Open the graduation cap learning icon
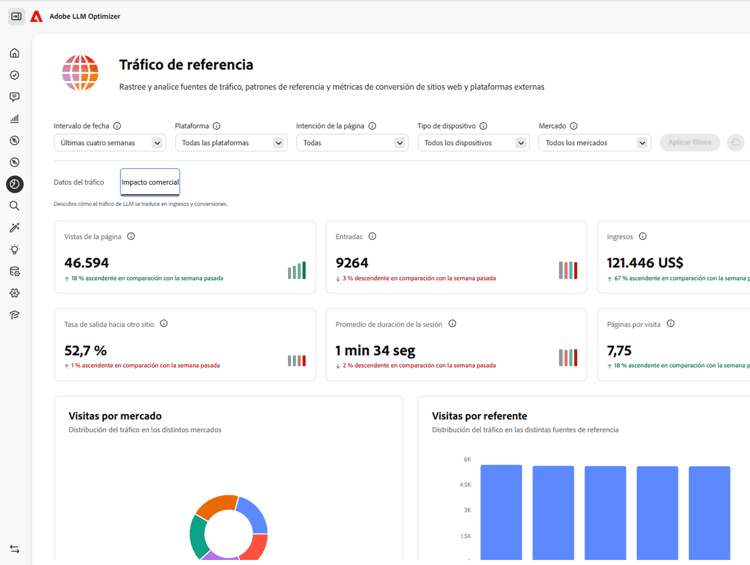Image resolution: width=750 pixels, height=565 pixels. pos(15,315)
